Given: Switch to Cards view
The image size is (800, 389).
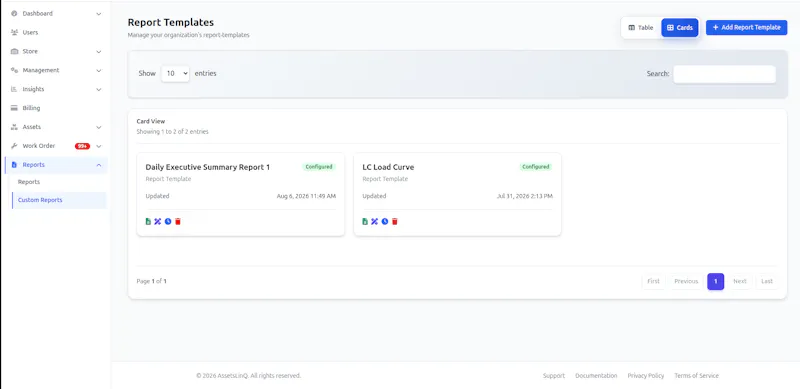Looking at the screenshot, I should 680,28.
